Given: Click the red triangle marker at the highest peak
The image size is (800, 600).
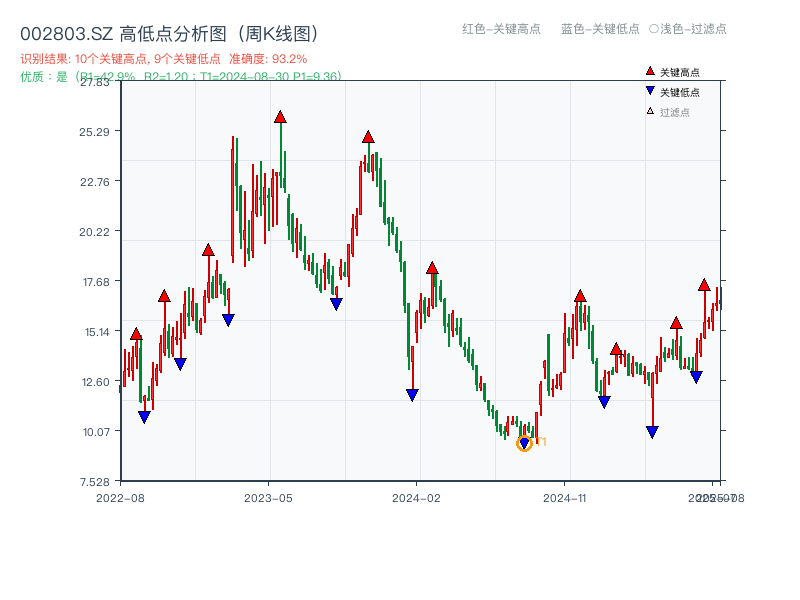Looking at the screenshot, I should pos(280,116).
